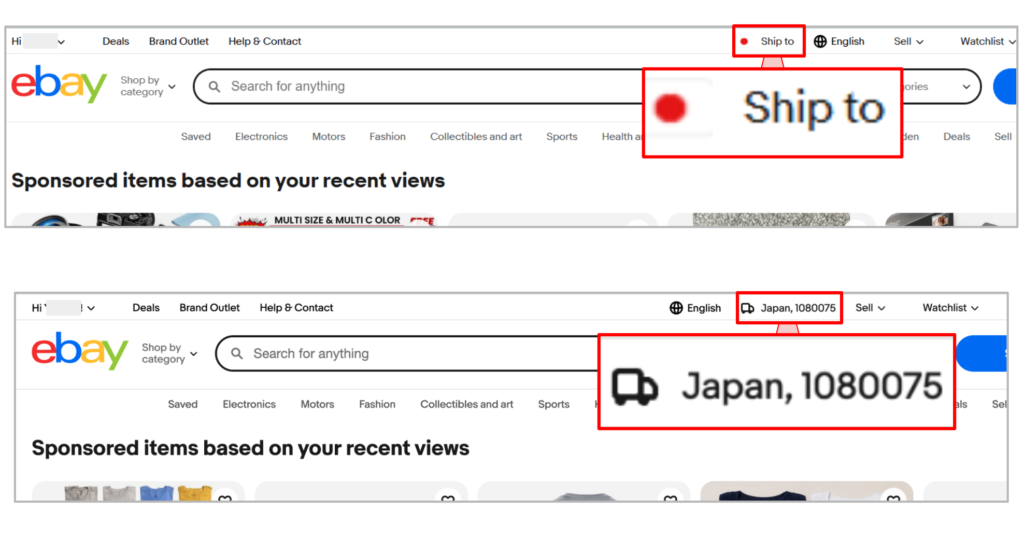Open Collectibles and art in bottom screenshot
Image resolution: width=1024 pixels, height=541 pixels.
pos(467,404)
